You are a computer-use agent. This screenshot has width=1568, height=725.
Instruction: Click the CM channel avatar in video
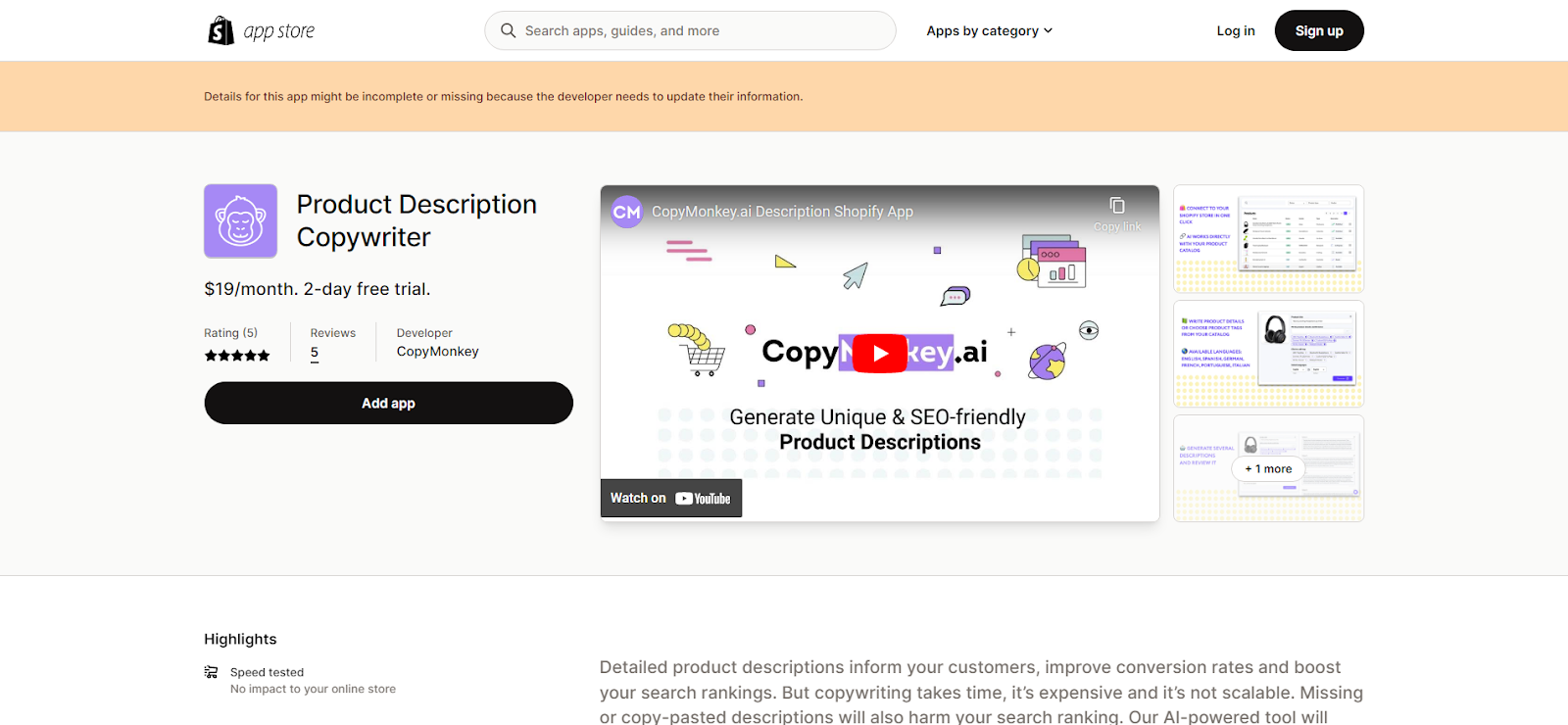click(627, 212)
